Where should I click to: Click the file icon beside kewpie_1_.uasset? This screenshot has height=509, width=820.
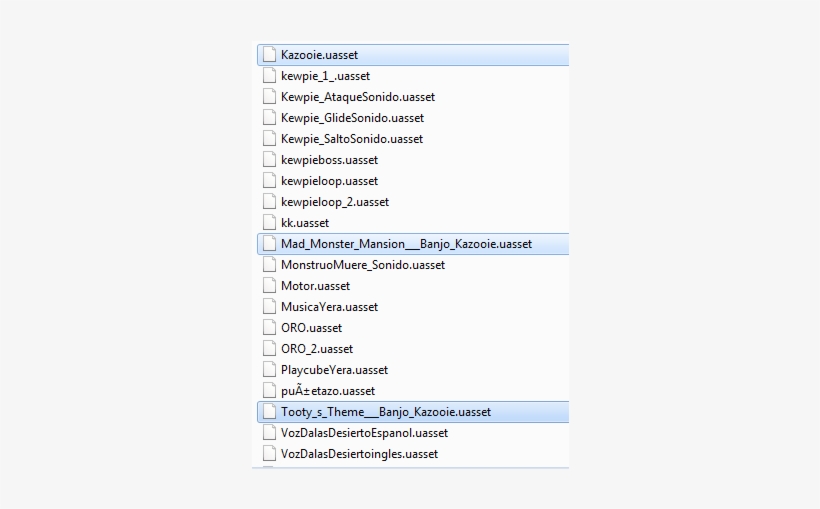coord(269,75)
